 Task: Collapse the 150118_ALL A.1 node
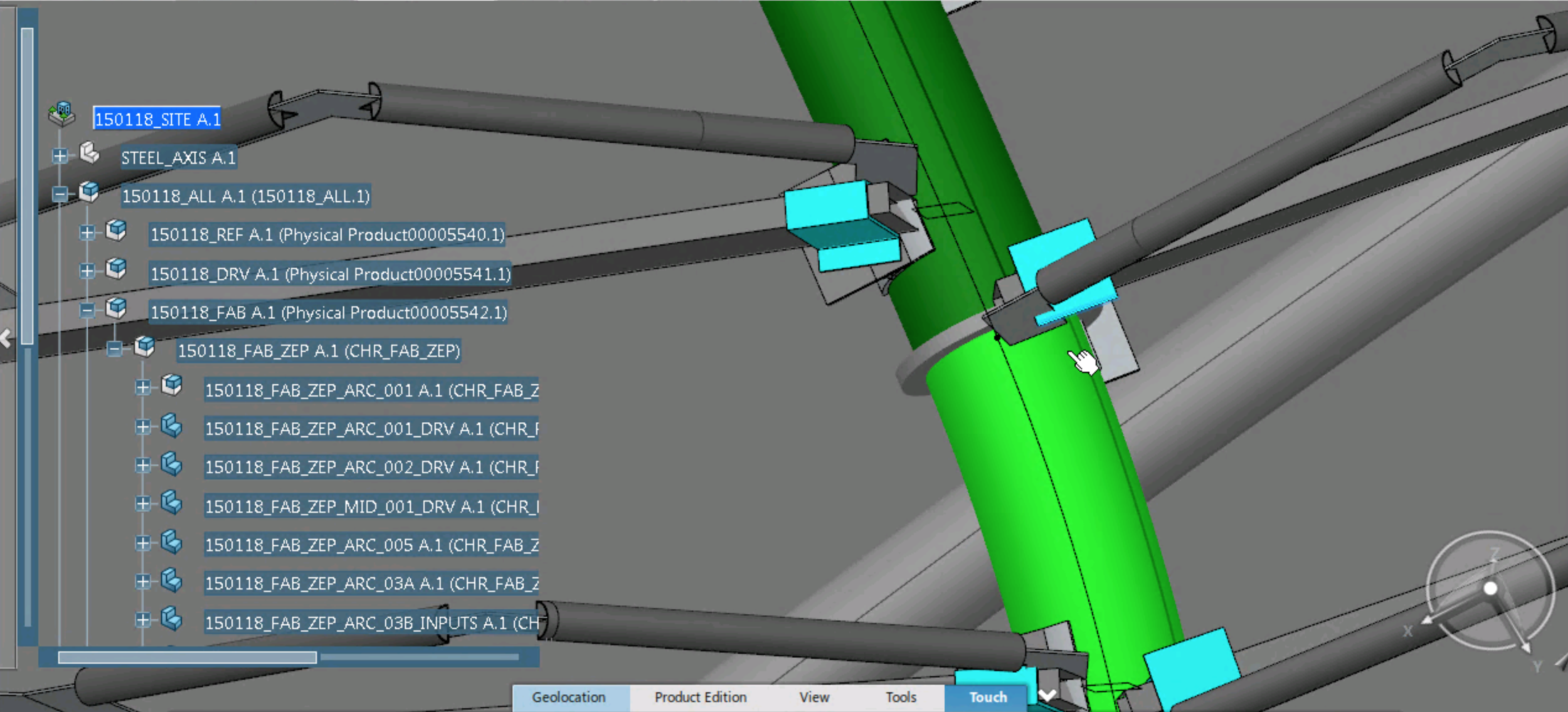pos(60,194)
